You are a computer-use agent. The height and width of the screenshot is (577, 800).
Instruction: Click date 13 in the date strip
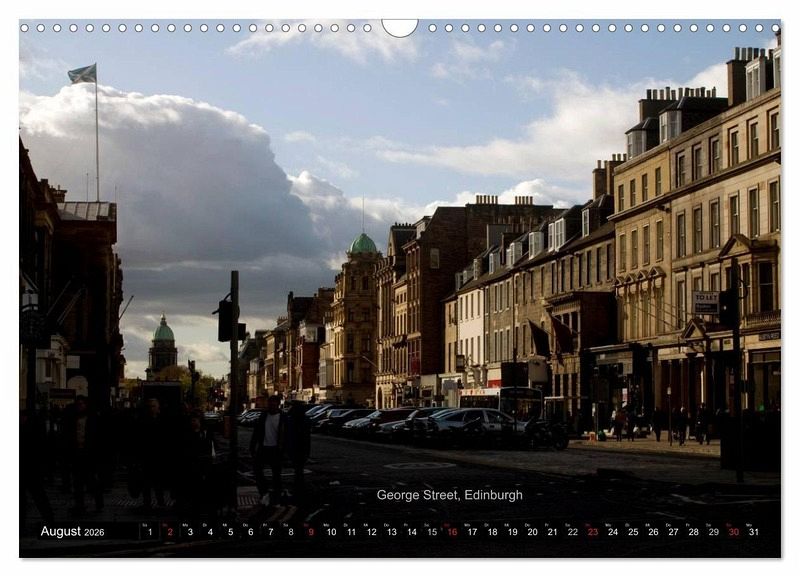click(x=392, y=532)
